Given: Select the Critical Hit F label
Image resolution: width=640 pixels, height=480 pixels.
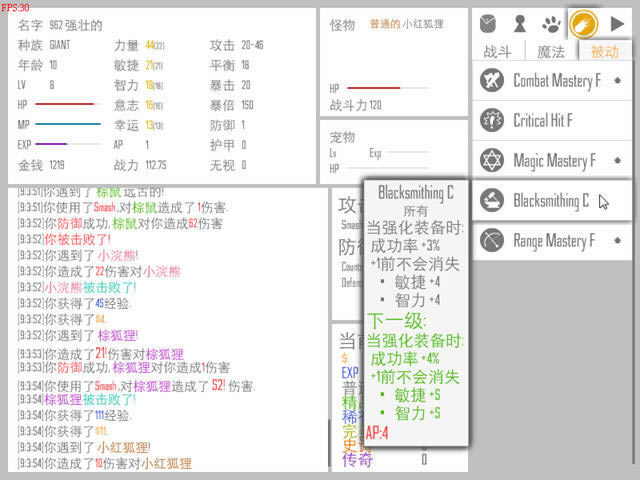Looking at the screenshot, I should 543,121.
